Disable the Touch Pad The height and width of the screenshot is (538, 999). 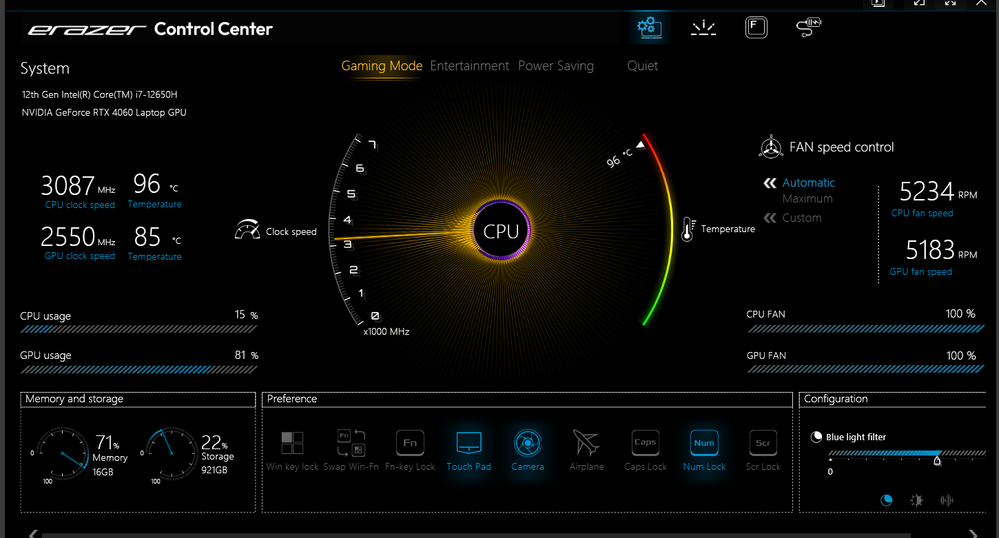pyautogui.click(x=469, y=442)
